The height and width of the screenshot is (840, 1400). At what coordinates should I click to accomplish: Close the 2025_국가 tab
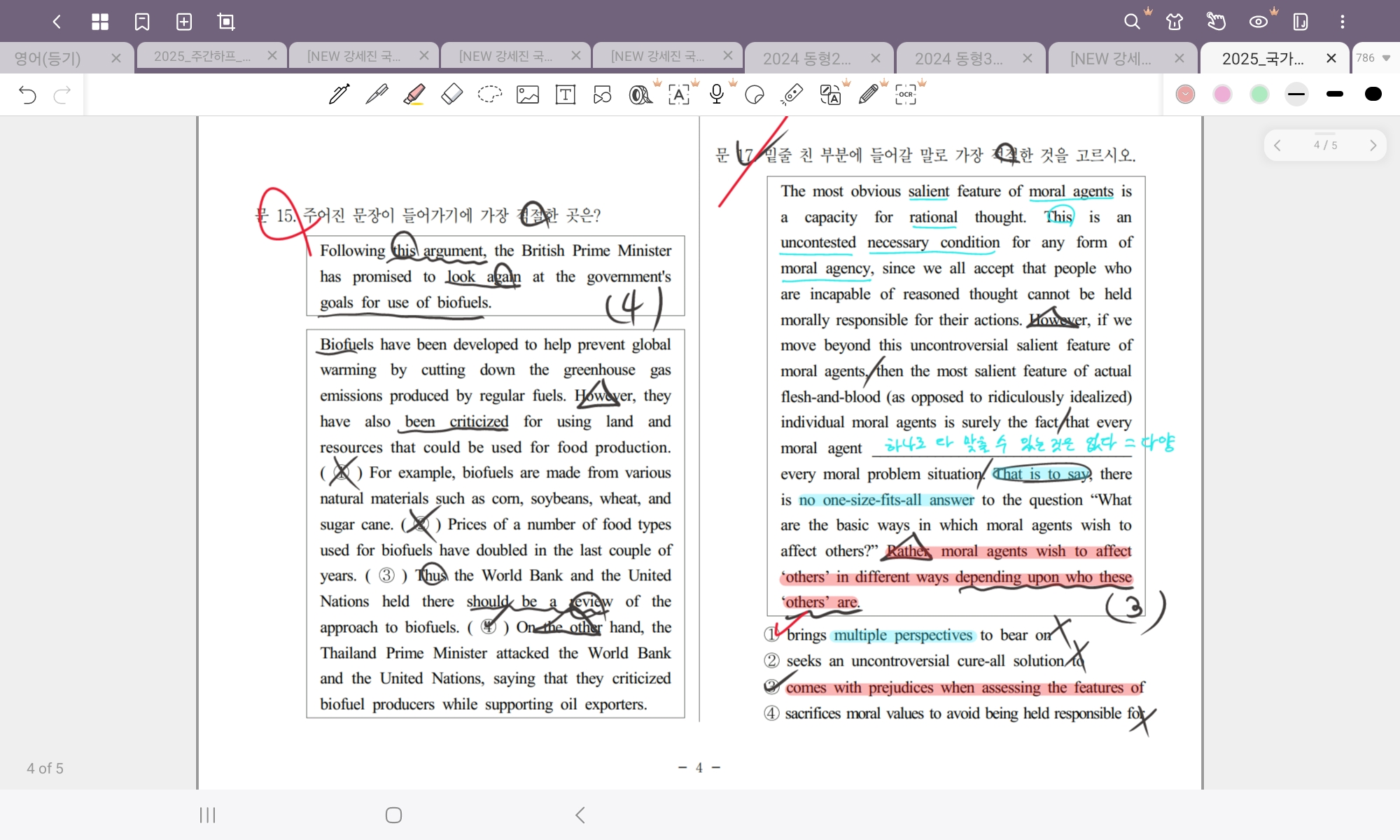[1331, 58]
